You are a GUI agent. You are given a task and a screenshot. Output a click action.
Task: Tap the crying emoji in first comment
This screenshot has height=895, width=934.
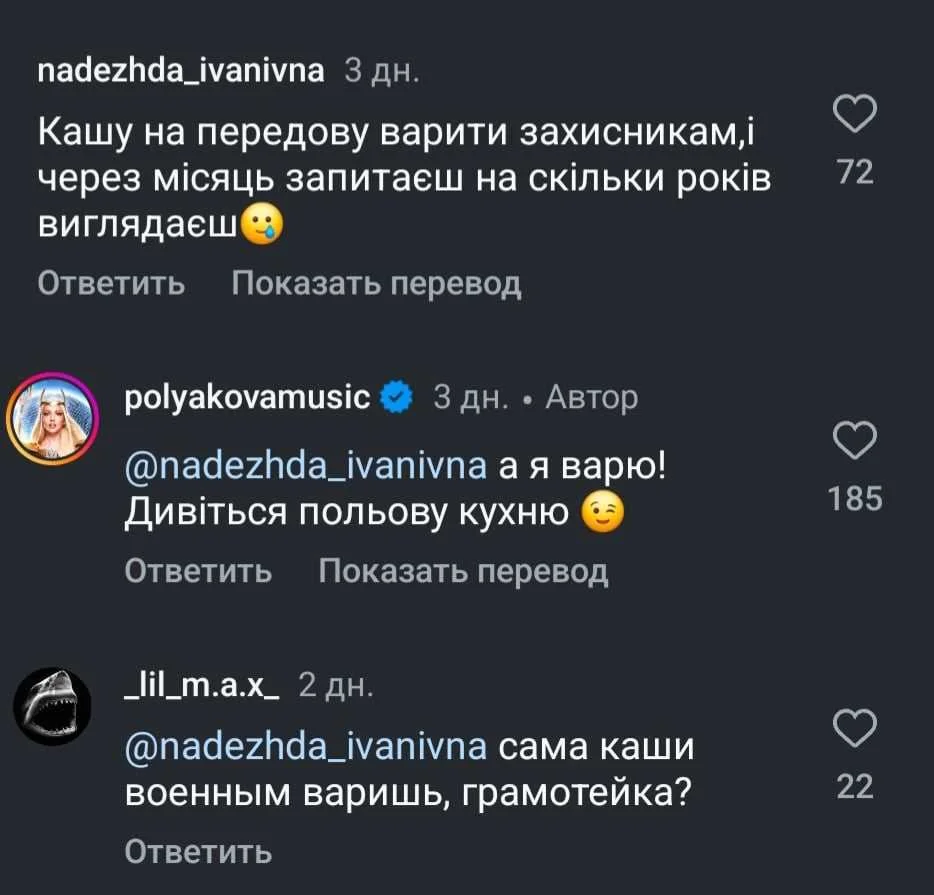click(x=264, y=223)
